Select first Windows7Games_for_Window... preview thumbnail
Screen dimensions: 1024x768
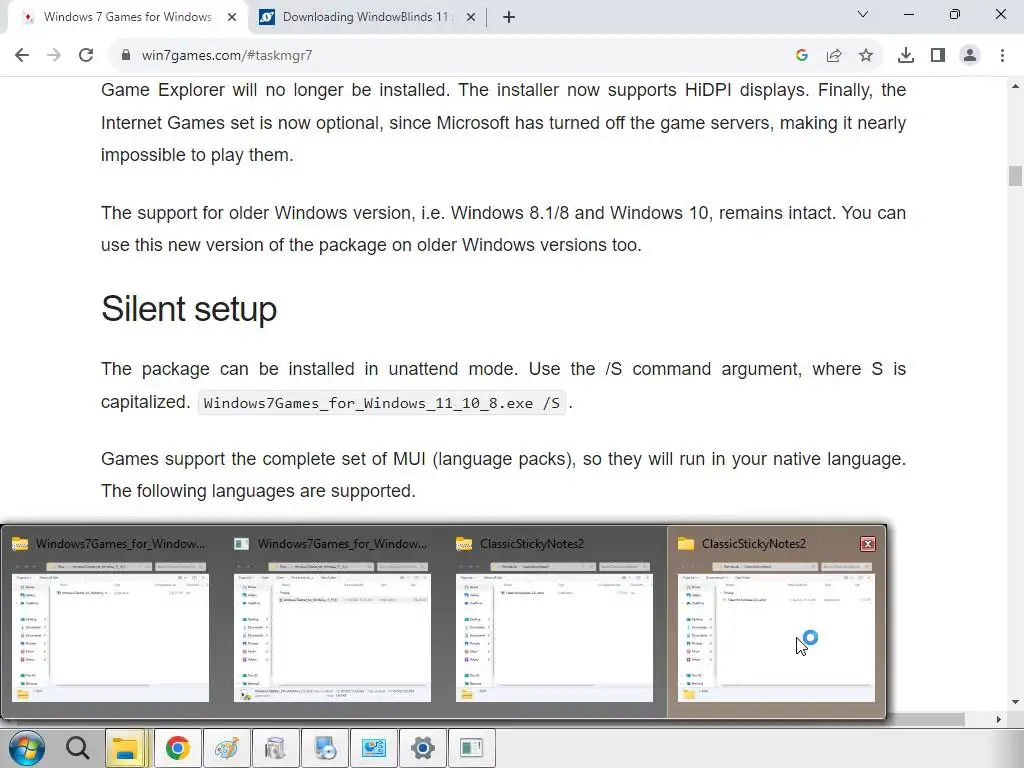point(110,630)
